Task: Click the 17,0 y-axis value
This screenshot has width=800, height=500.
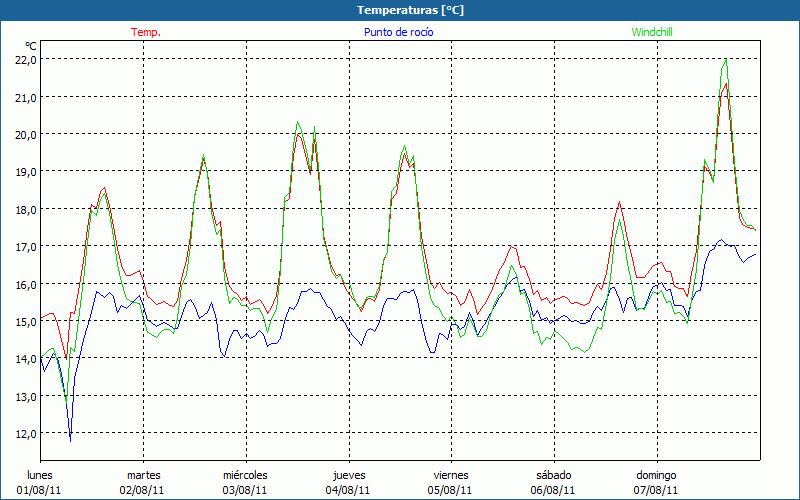Action: [x=26, y=246]
